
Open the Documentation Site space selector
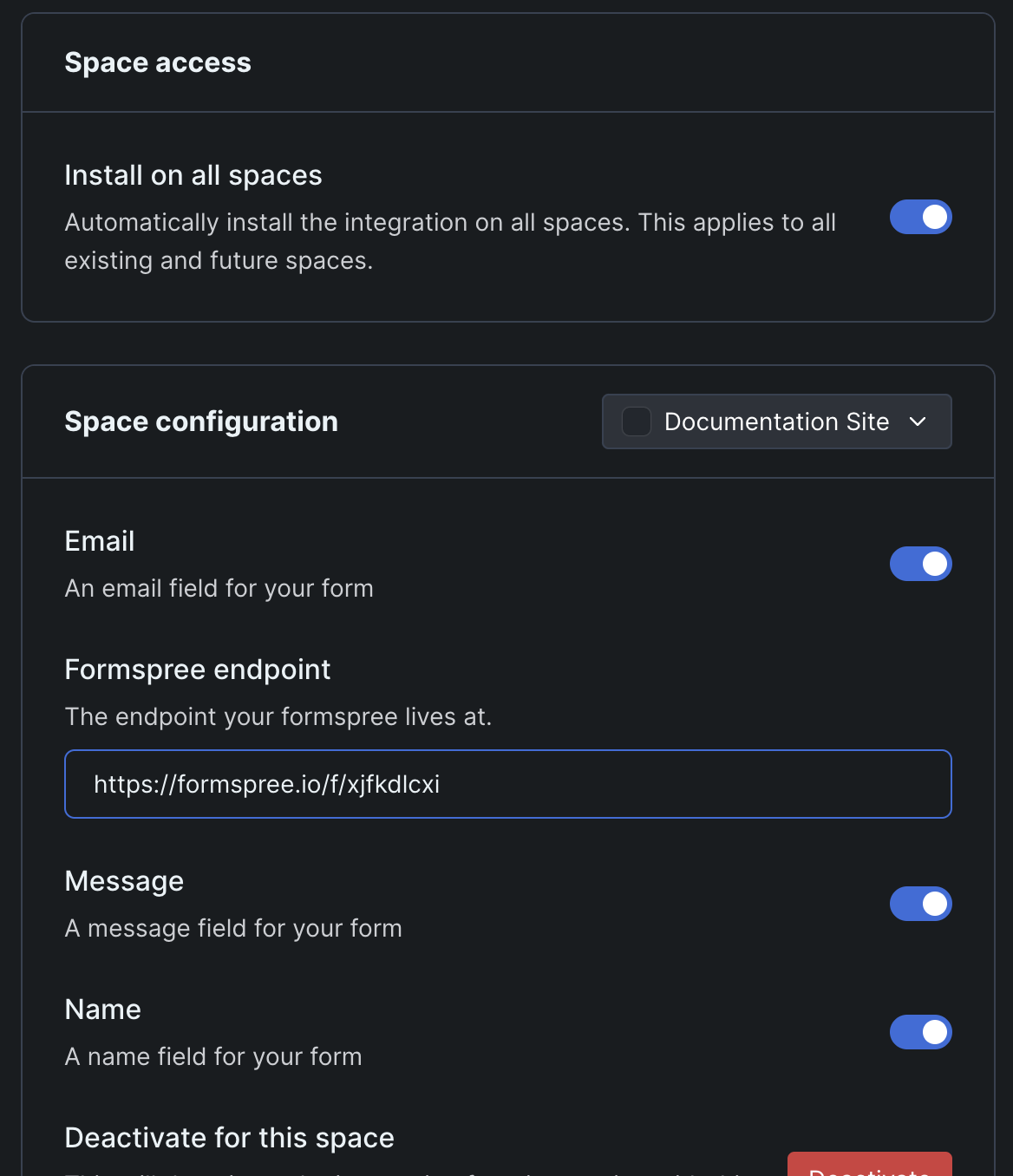tap(776, 421)
